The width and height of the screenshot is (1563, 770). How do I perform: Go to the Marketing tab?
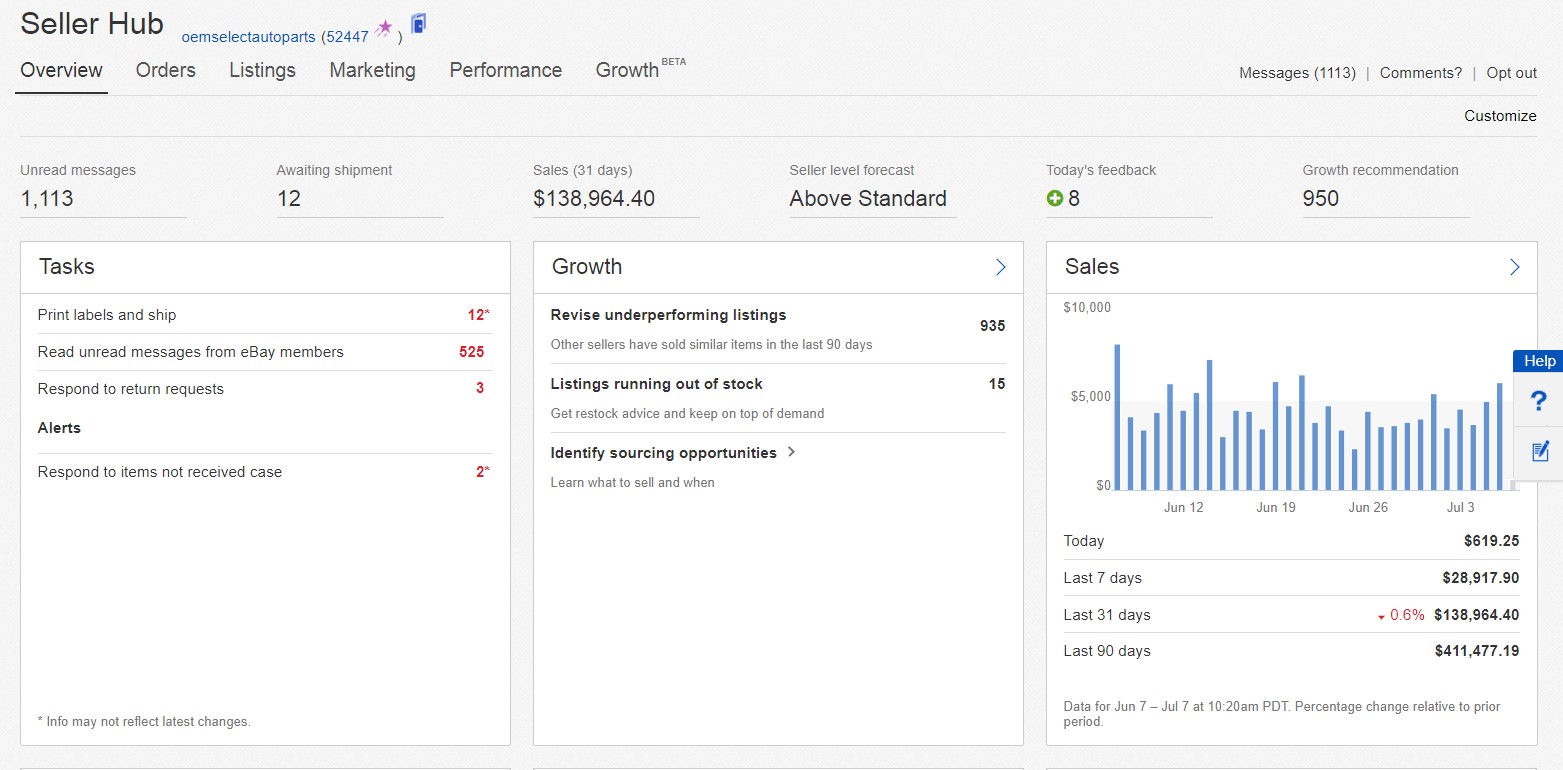coord(372,70)
